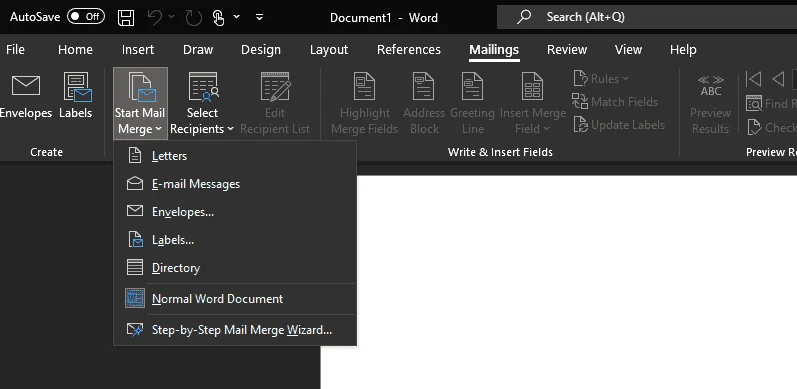Open the Draw tab
This screenshot has height=389, width=797.
click(x=198, y=49)
